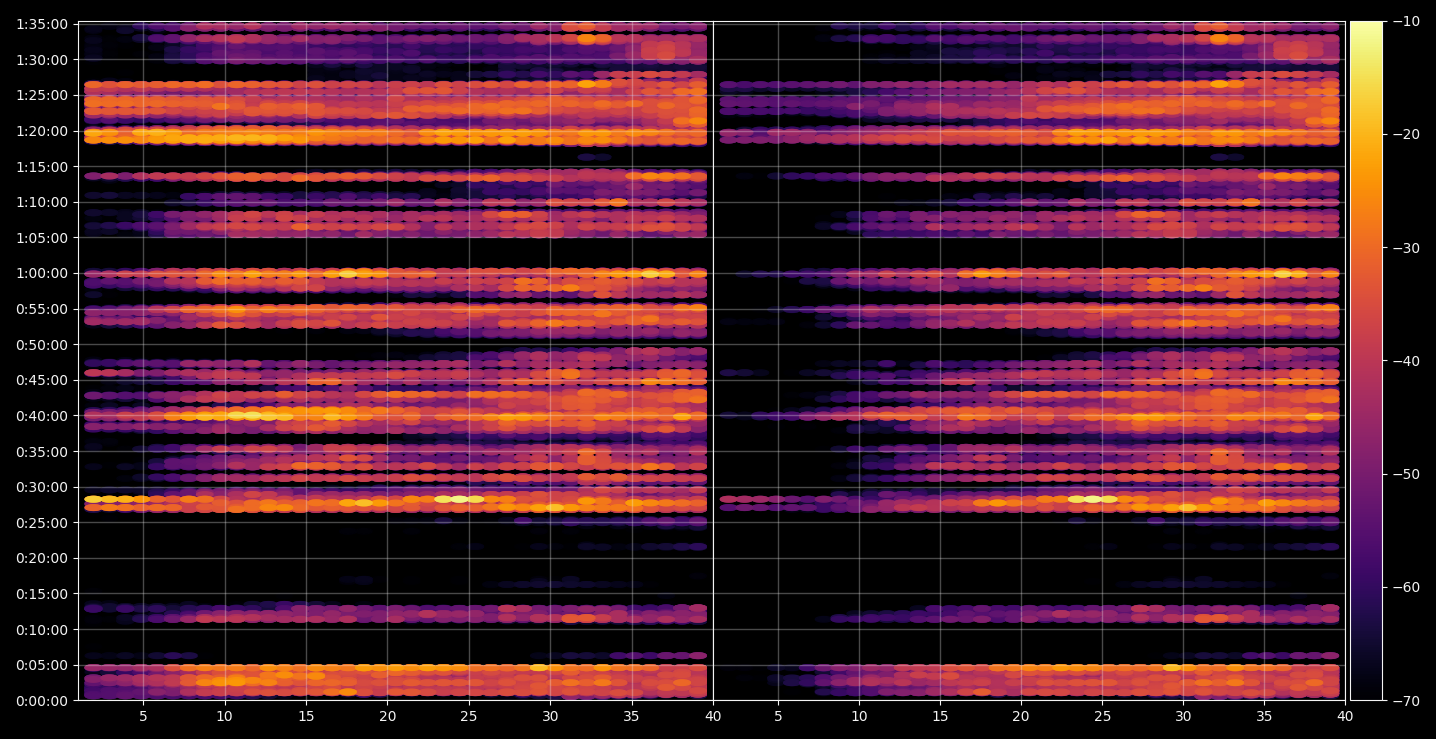Select the 1:25:00 time label
Image resolution: width=1436 pixels, height=739 pixels.
(42, 95)
